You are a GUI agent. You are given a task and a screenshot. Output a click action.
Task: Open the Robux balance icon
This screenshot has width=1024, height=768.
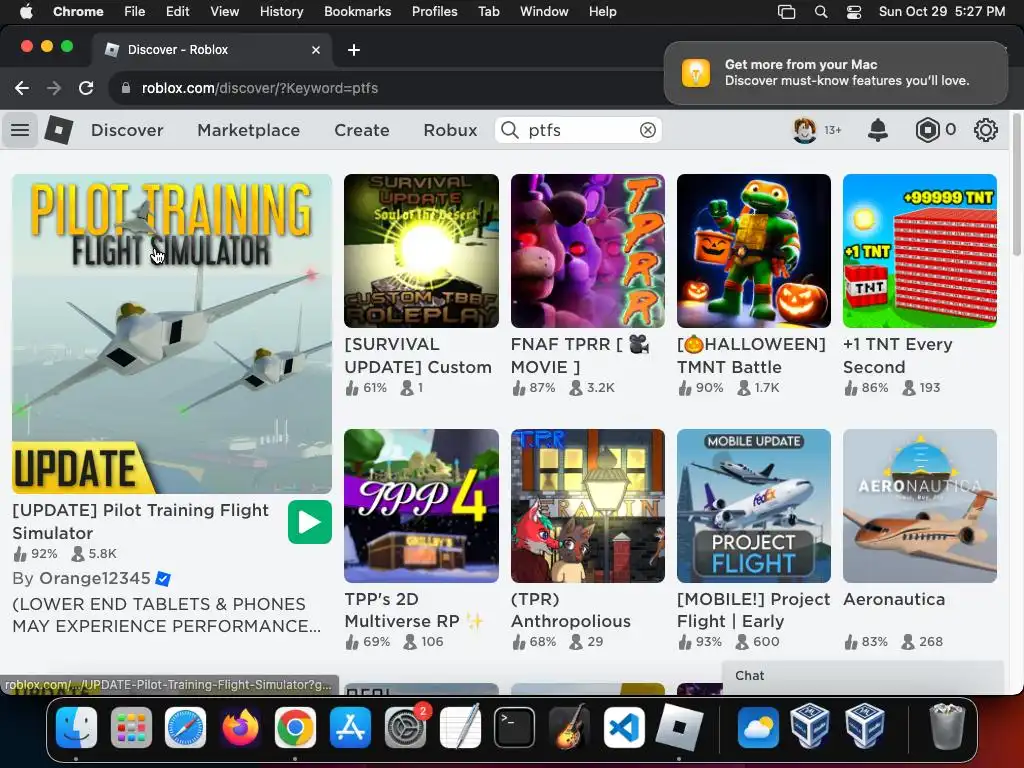tap(927, 130)
